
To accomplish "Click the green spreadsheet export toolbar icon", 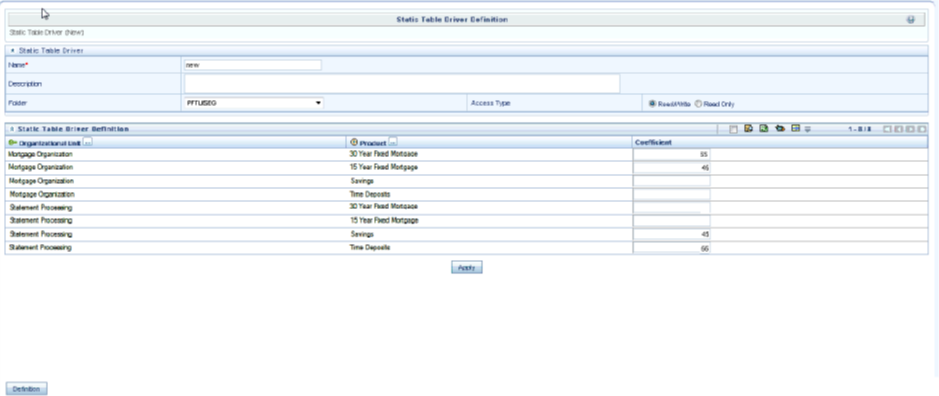I will pos(764,128).
